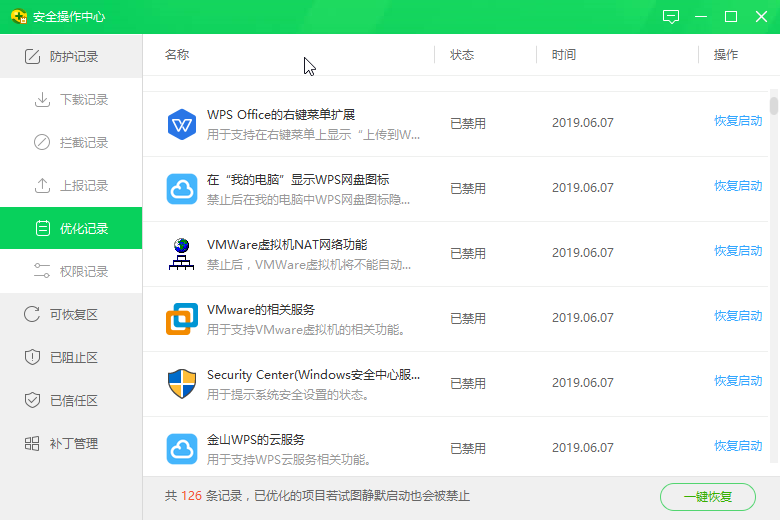Click the vertical scrollbar thumb
780x520 pixels.
[x=773, y=105]
